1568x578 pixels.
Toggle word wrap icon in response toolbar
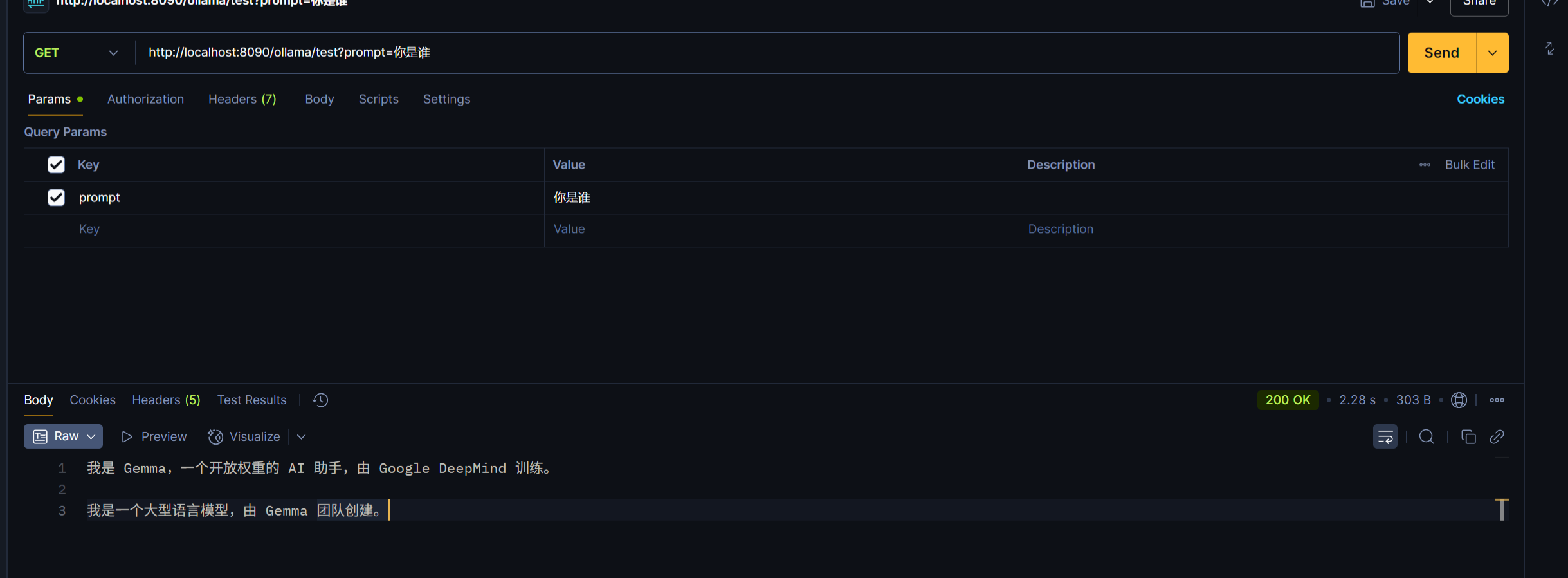[1385, 436]
